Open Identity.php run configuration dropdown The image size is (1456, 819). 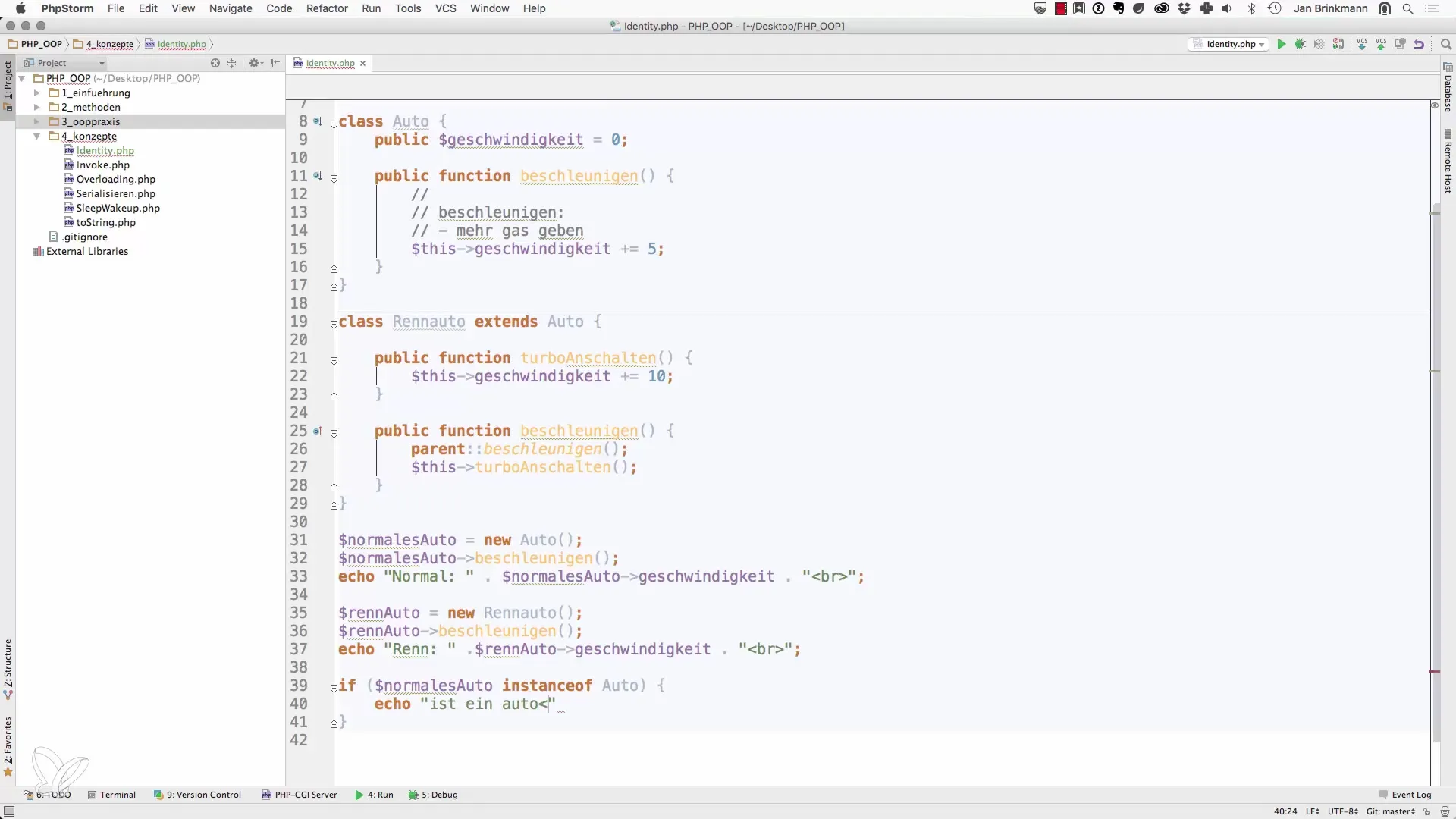tap(1228, 44)
